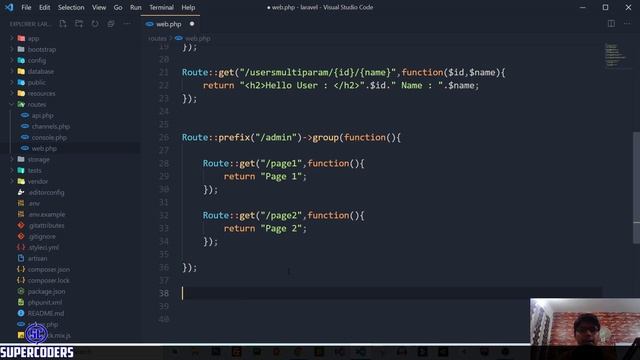Click line number 26 in gutter
The height and width of the screenshot is (360, 640).
[164, 138]
